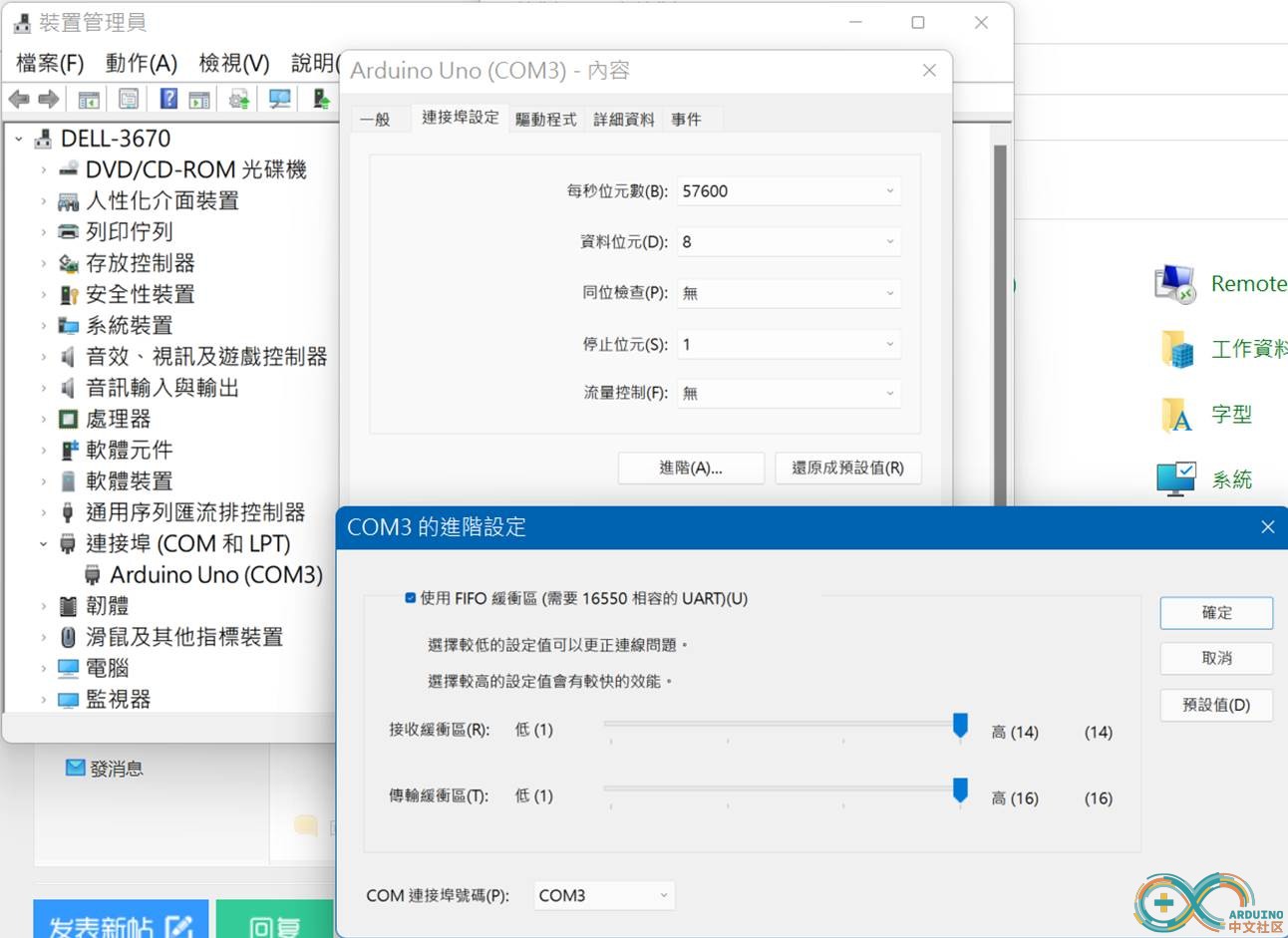Expand the 音訊輸入與輸出 tree node

(43, 388)
